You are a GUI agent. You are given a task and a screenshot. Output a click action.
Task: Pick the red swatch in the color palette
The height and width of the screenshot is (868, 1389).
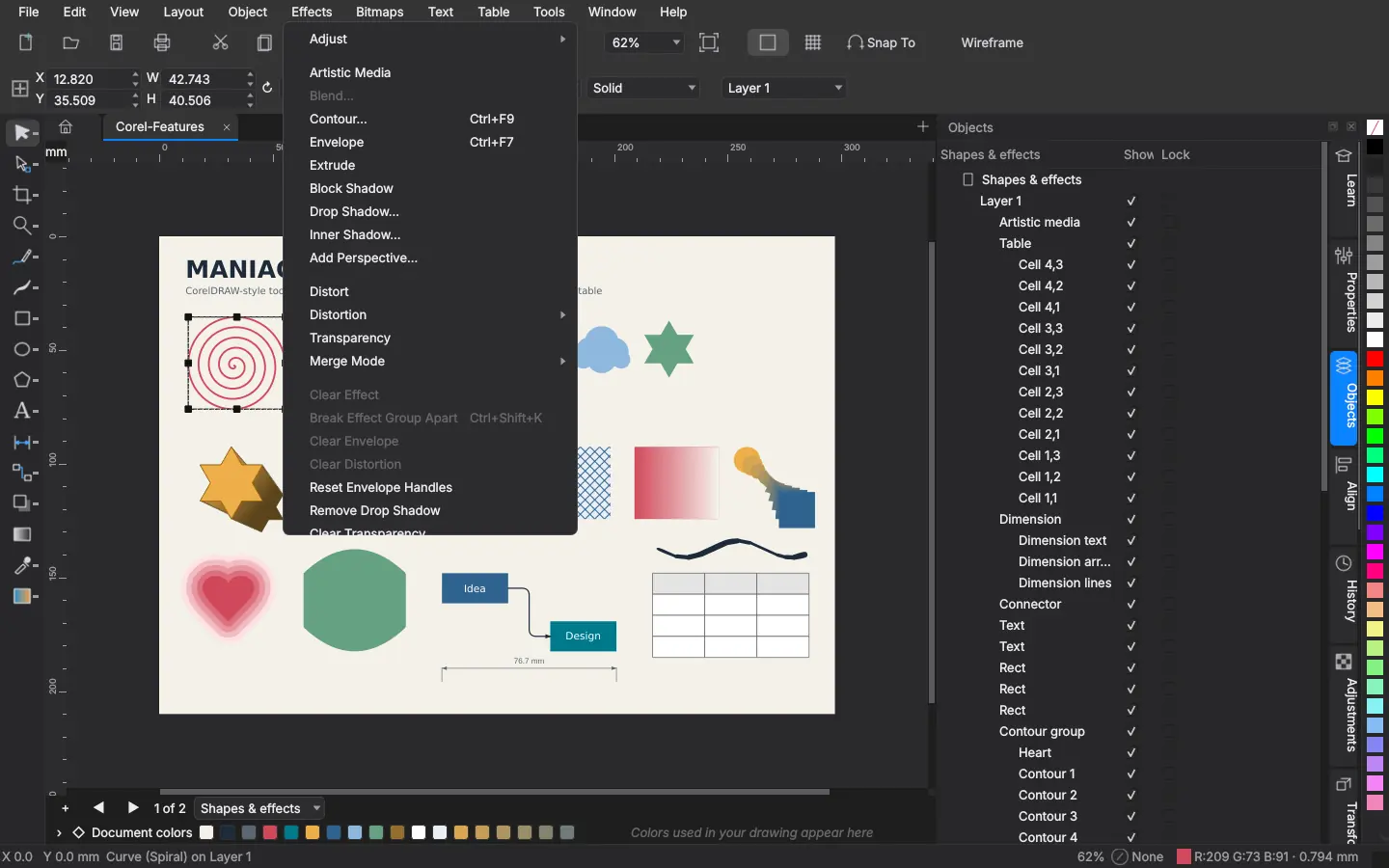pyautogui.click(x=1375, y=359)
